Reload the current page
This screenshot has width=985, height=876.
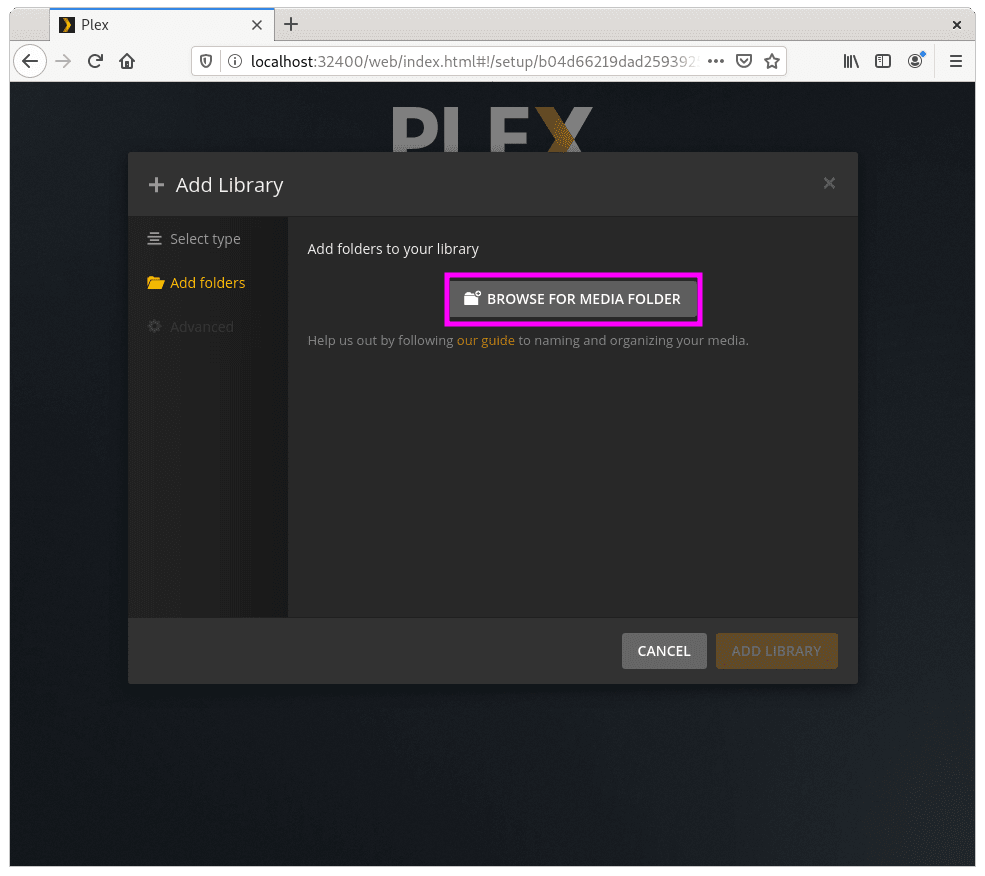tap(95, 61)
